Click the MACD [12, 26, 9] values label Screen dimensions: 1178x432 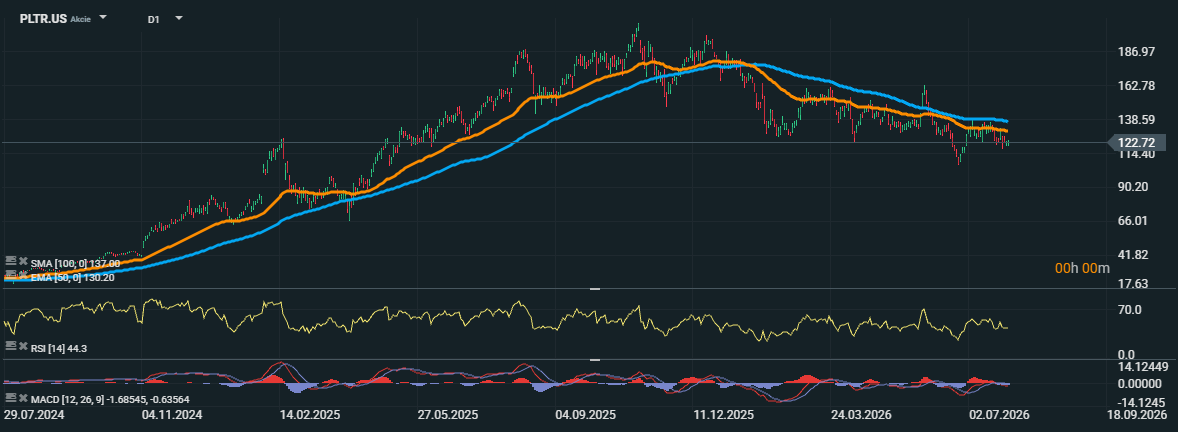tap(110, 399)
